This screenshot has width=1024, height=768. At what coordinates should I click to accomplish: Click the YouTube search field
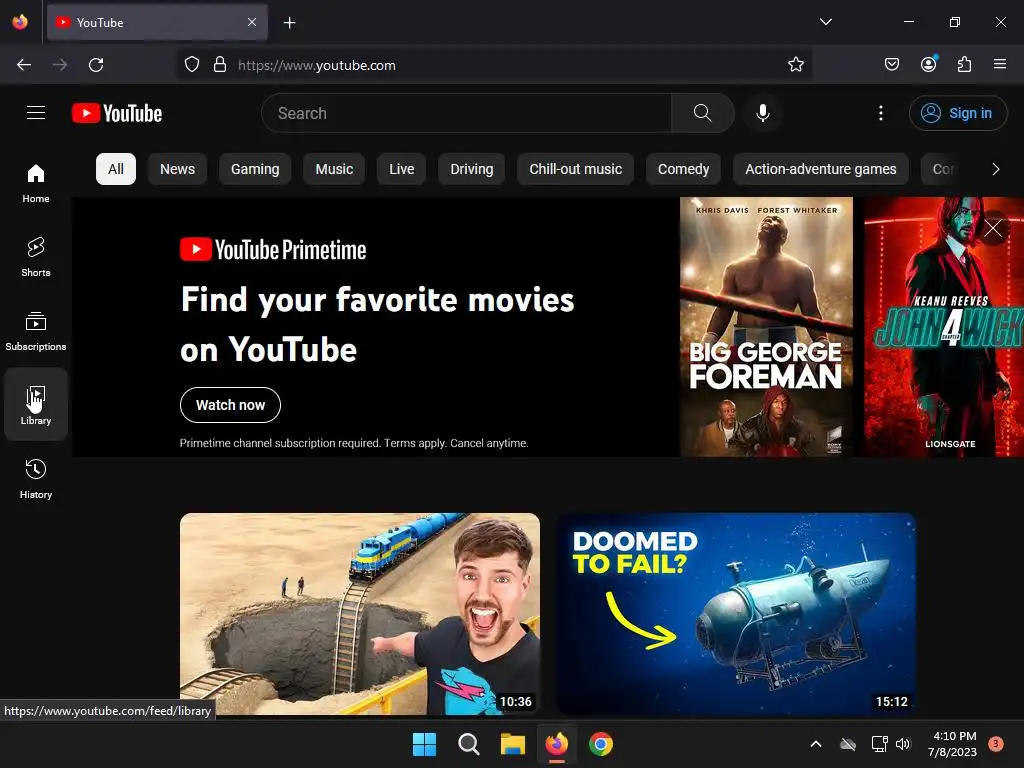pyautogui.click(x=466, y=113)
